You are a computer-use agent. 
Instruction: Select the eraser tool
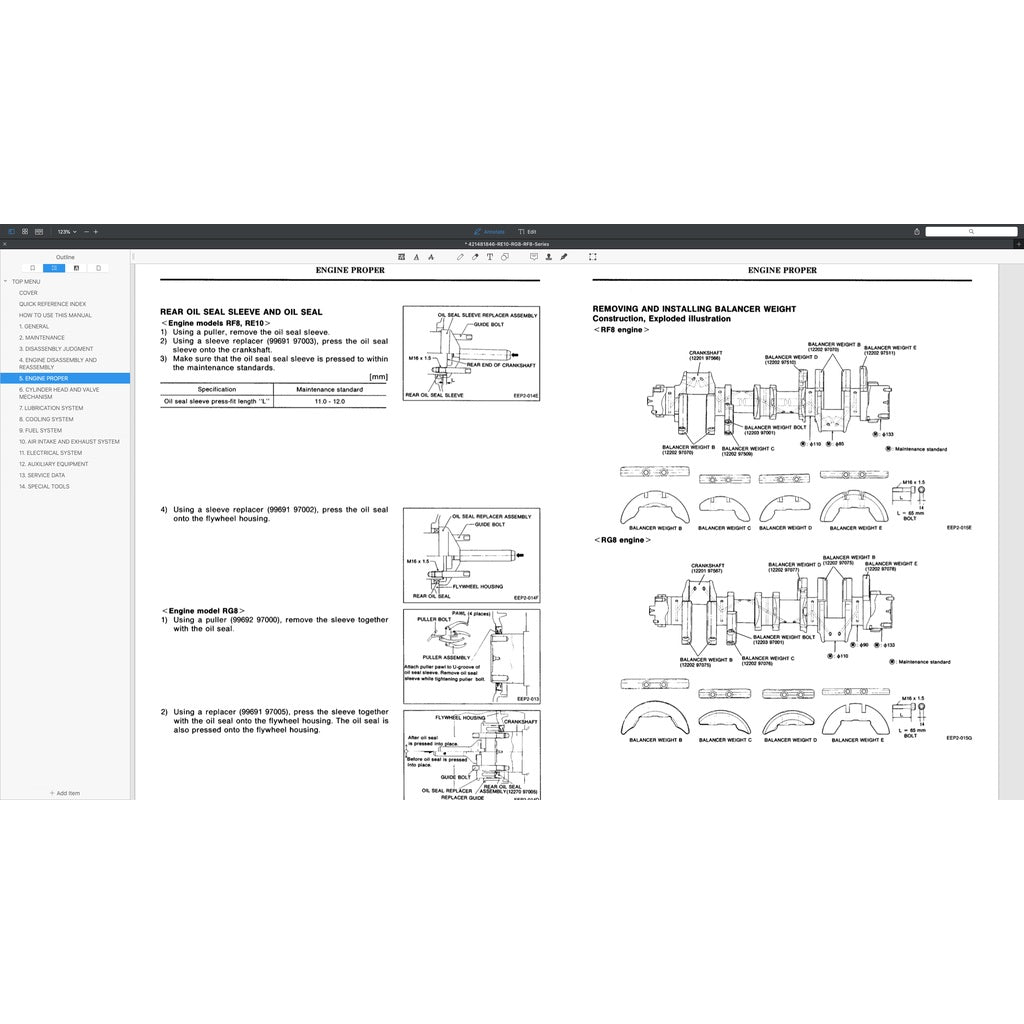pos(475,257)
